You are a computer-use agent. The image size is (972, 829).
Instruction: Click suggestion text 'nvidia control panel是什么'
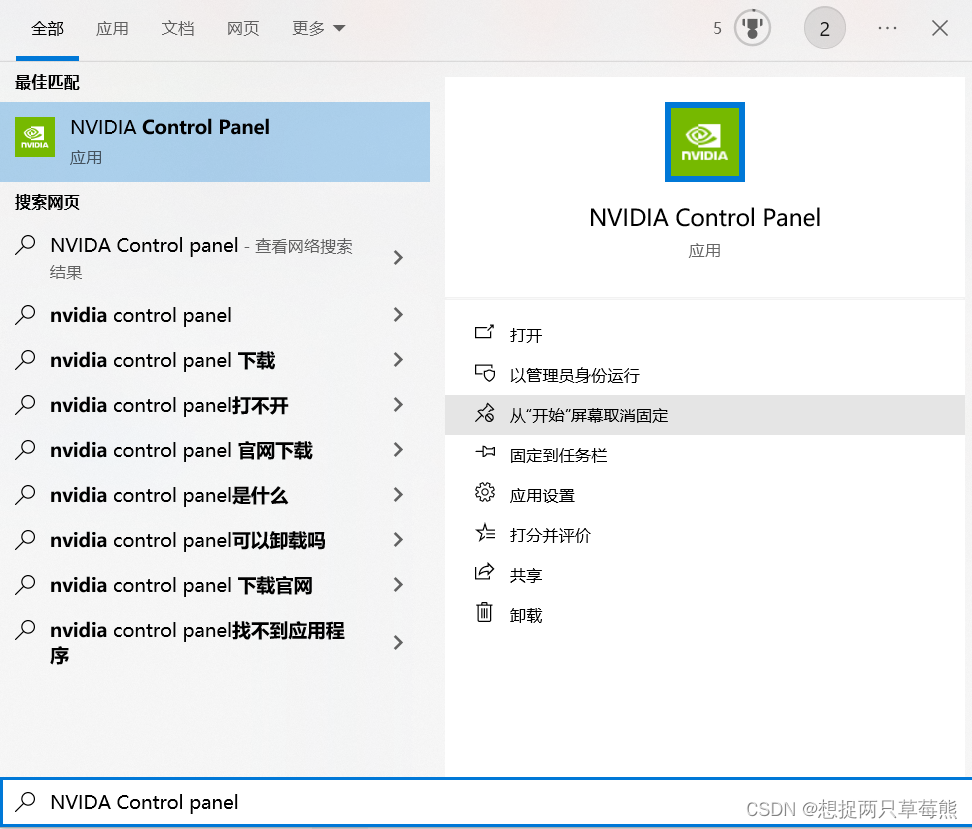169,495
